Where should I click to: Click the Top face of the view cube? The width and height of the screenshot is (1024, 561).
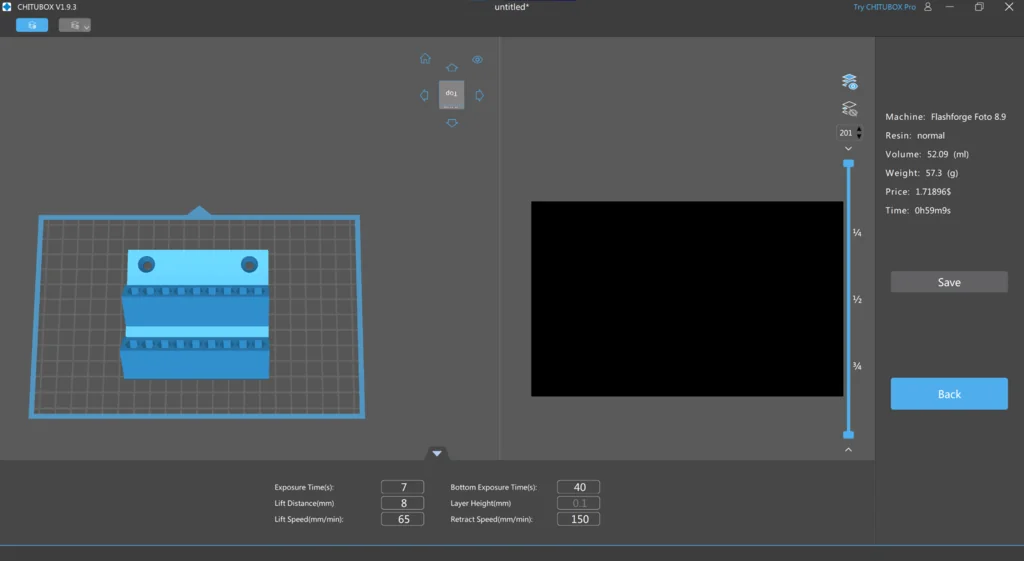pyautogui.click(x=451, y=94)
